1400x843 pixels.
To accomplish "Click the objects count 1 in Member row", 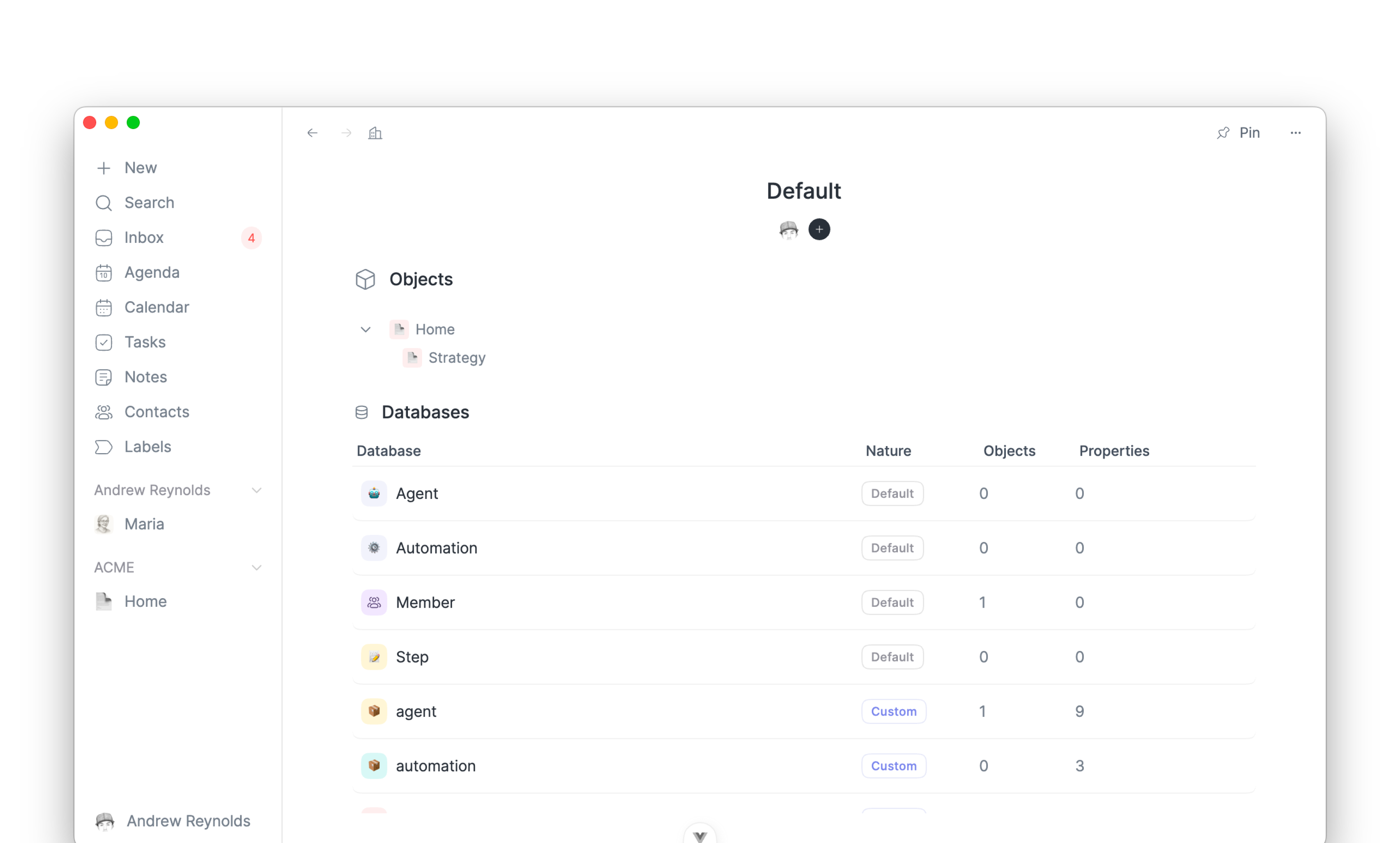I will (x=982, y=603).
